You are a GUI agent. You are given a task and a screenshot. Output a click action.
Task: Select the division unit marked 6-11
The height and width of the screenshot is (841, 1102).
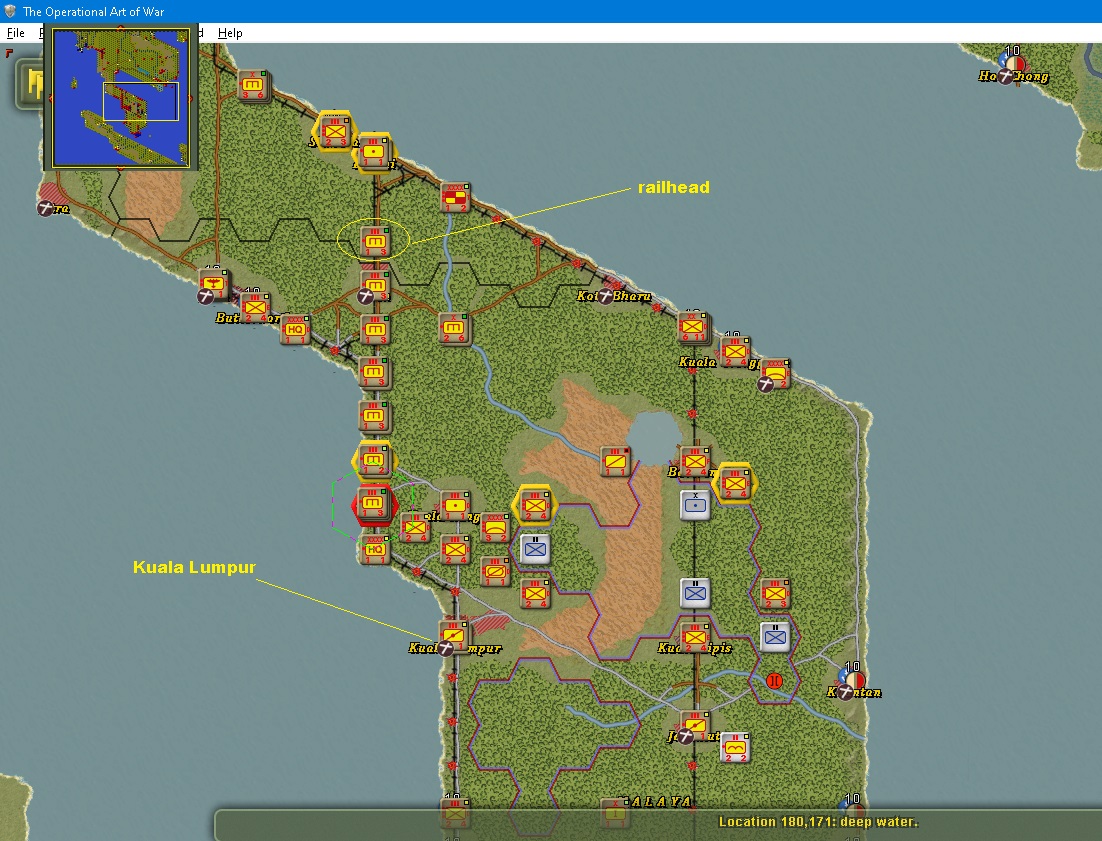[693, 327]
